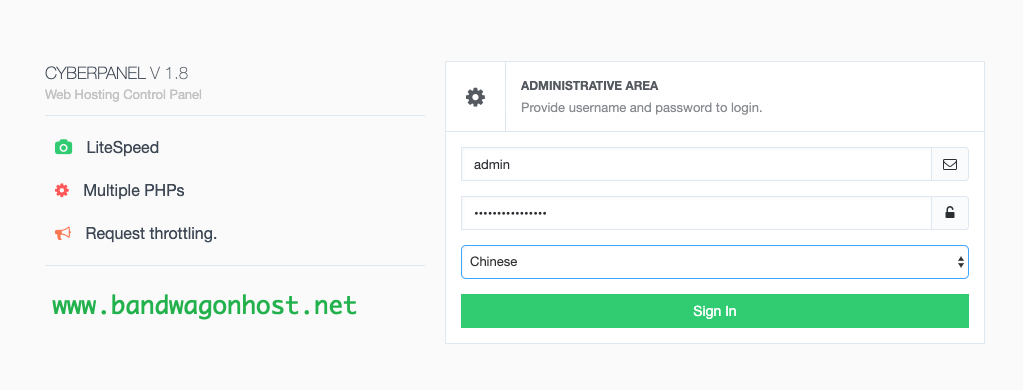The height and width of the screenshot is (390, 1023).
Task: Click the www.bandwagonhost.net link text
Action: (x=205, y=305)
